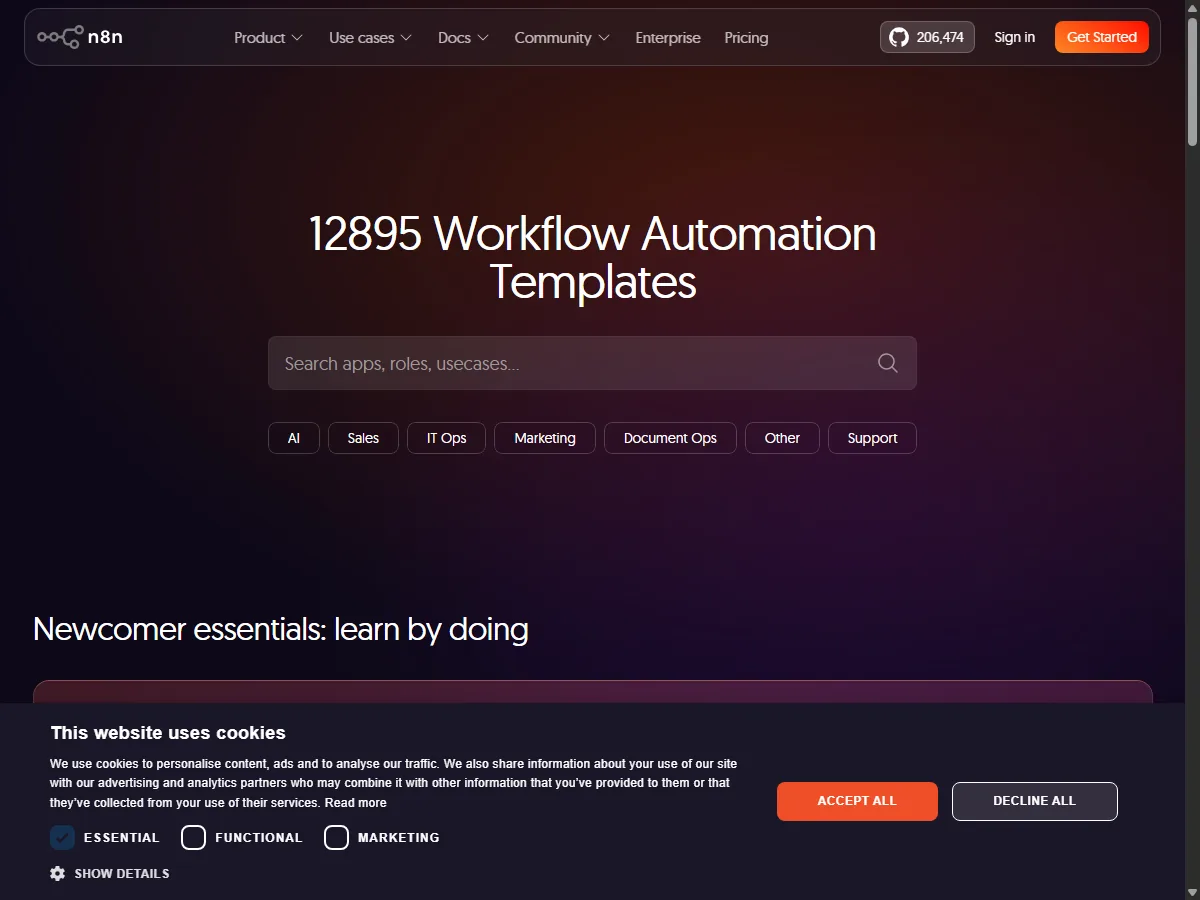Open the cookie Read more link
The height and width of the screenshot is (900, 1200).
coord(355,803)
